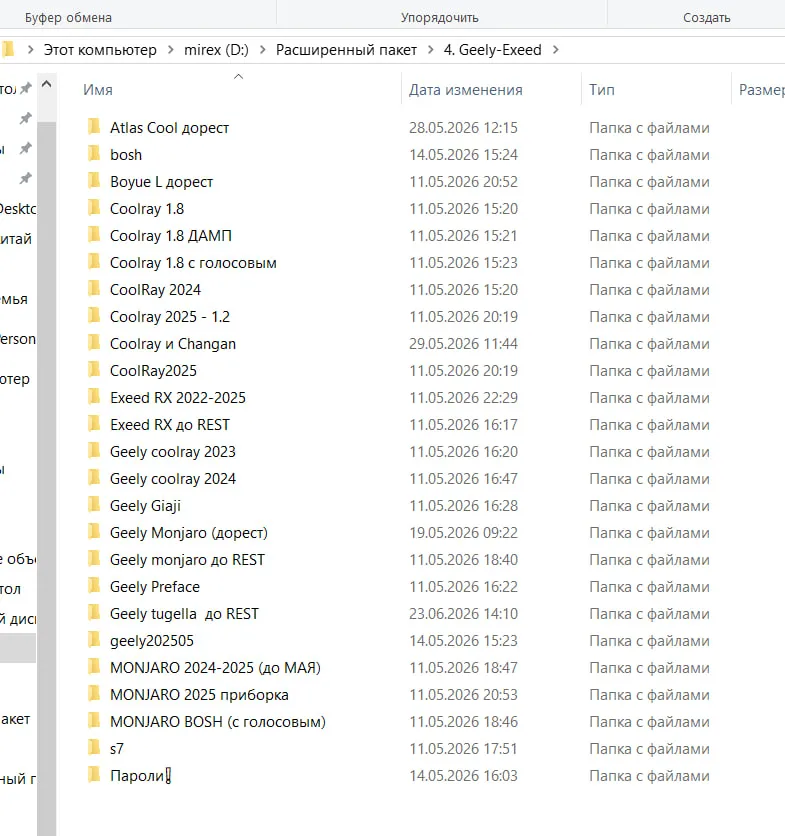Viewport: 785px width, 836px height.
Task: Select the Geely monjaro до REST folder
Action: (187, 560)
